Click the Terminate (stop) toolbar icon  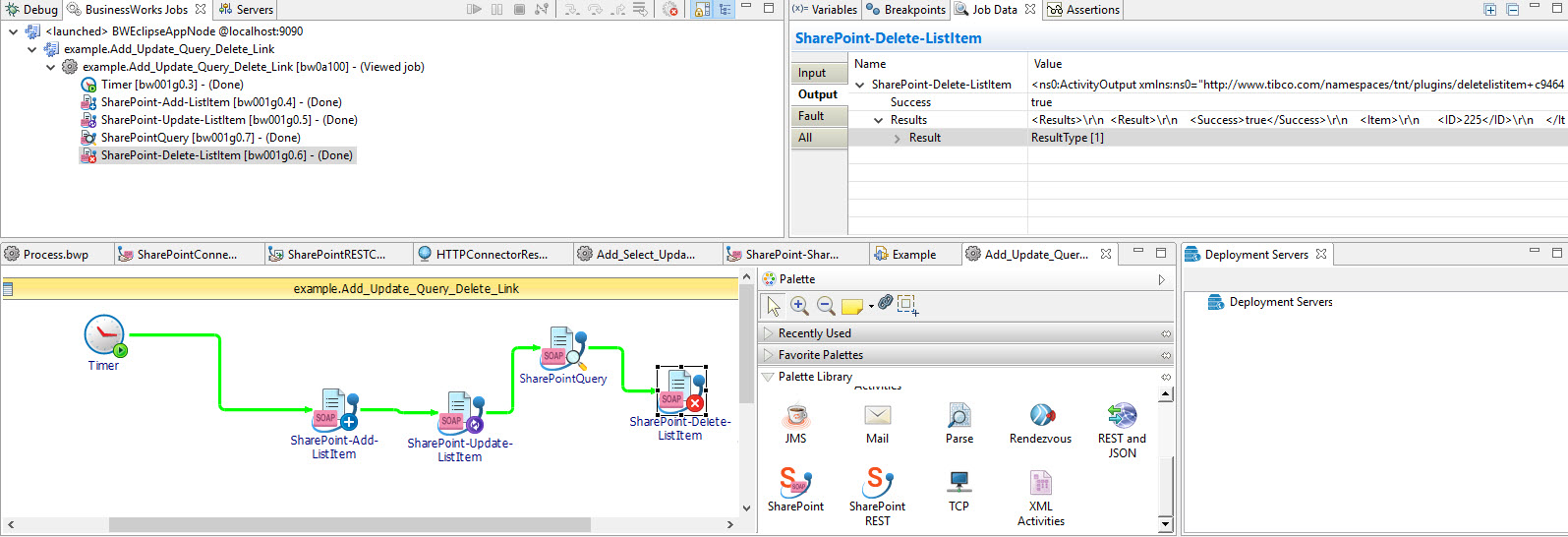[x=519, y=9]
